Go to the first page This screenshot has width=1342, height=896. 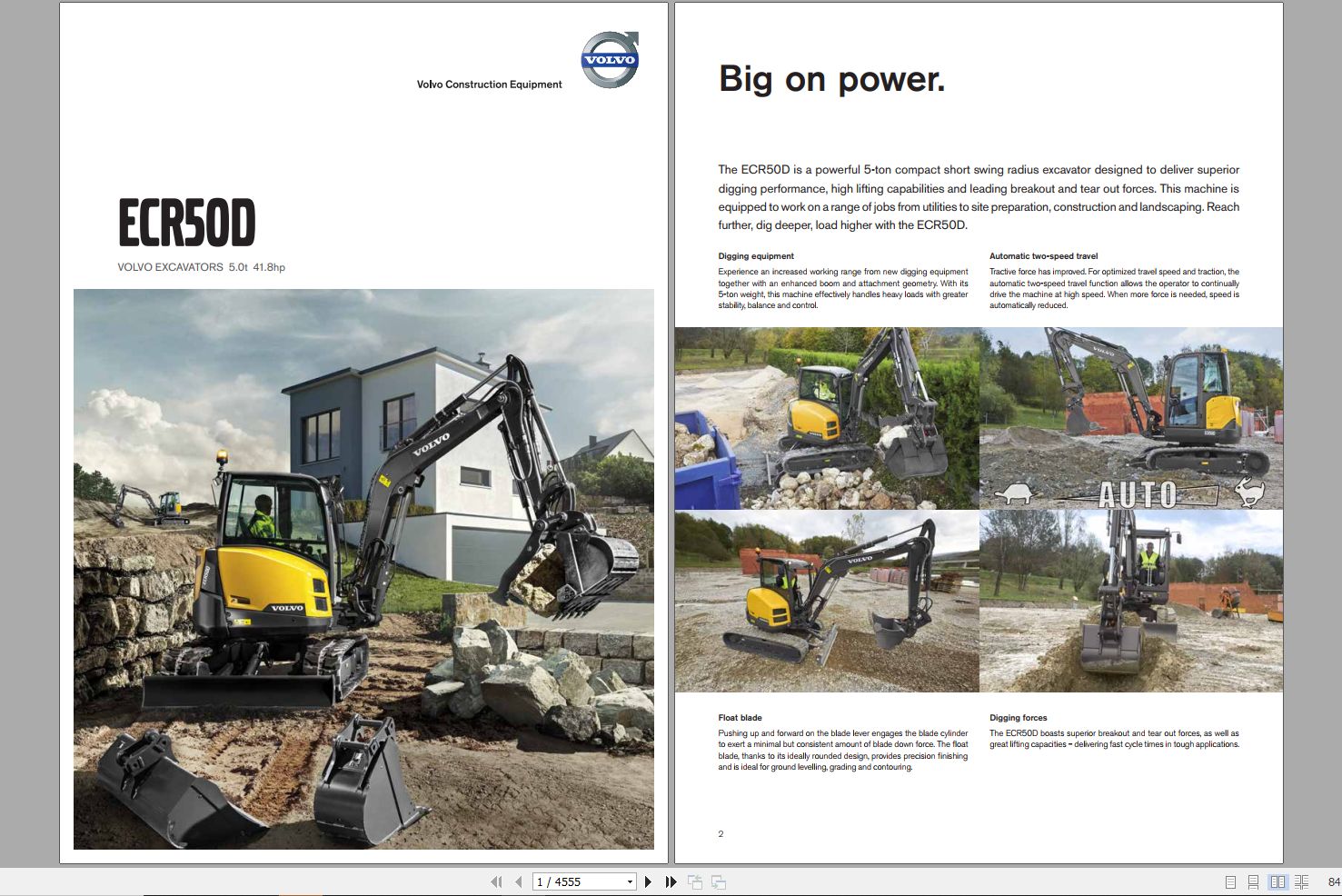(x=496, y=881)
